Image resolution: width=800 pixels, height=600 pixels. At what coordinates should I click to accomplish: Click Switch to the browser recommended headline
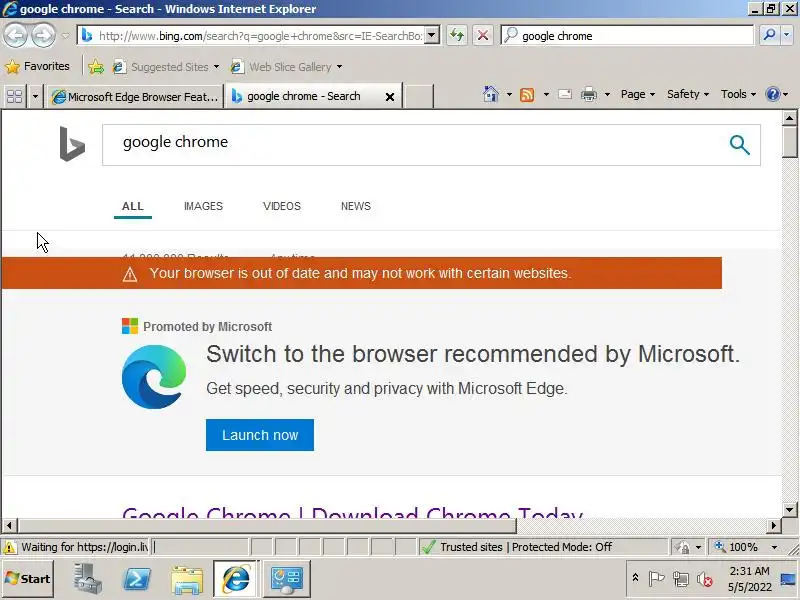point(472,354)
